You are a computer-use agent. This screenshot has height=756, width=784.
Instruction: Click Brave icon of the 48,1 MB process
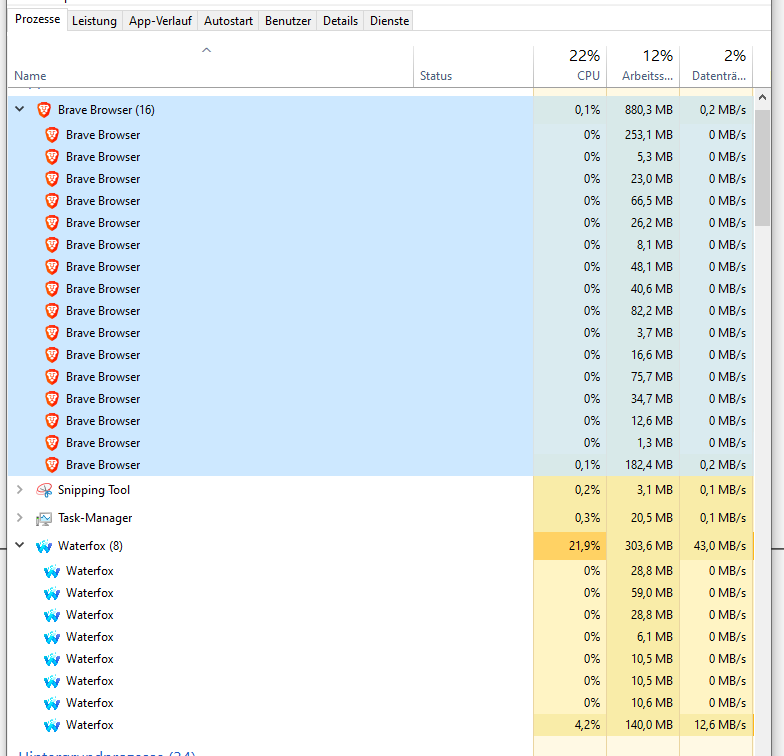[x=52, y=267]
